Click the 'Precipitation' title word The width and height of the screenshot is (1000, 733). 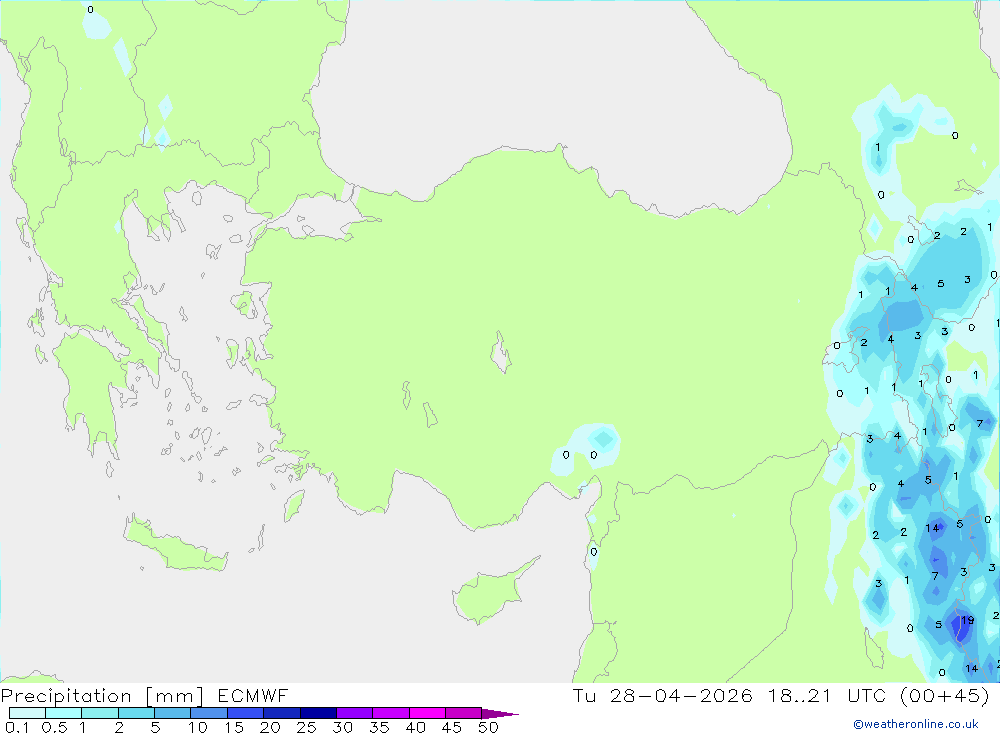66,696
